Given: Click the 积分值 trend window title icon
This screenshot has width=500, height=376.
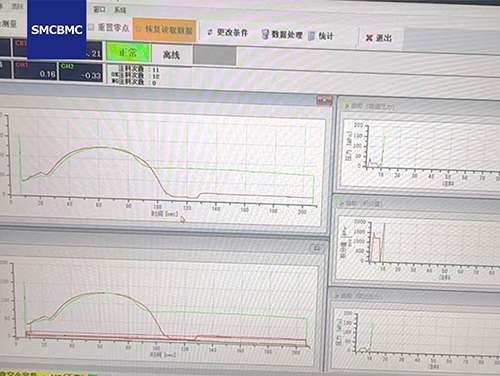Looking at the screenshot, I should click(x=340, y=202).
